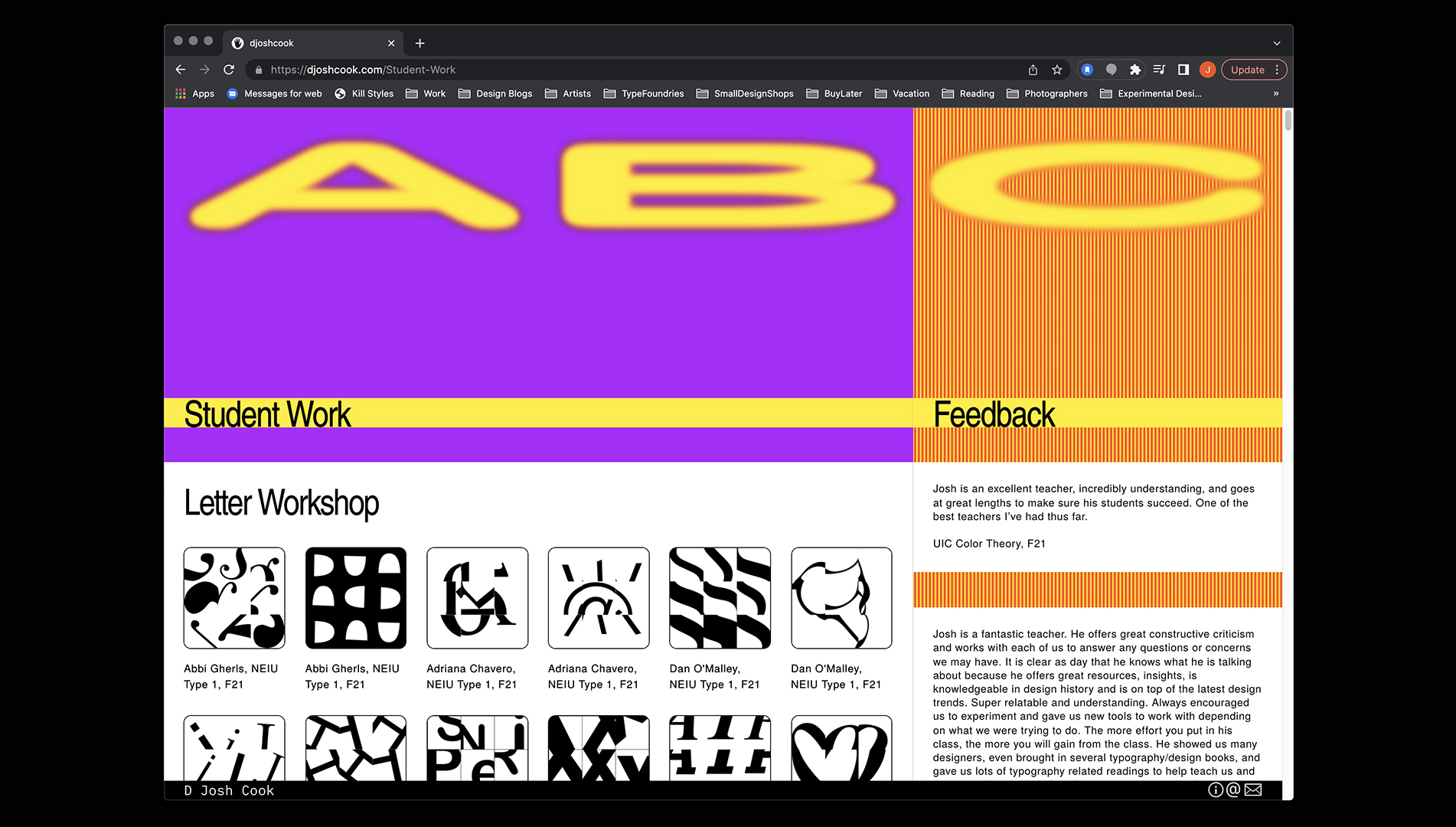Viewport: 1456px width, 827px height.
Task: Close the djoshcook tab
Action: 391,44
